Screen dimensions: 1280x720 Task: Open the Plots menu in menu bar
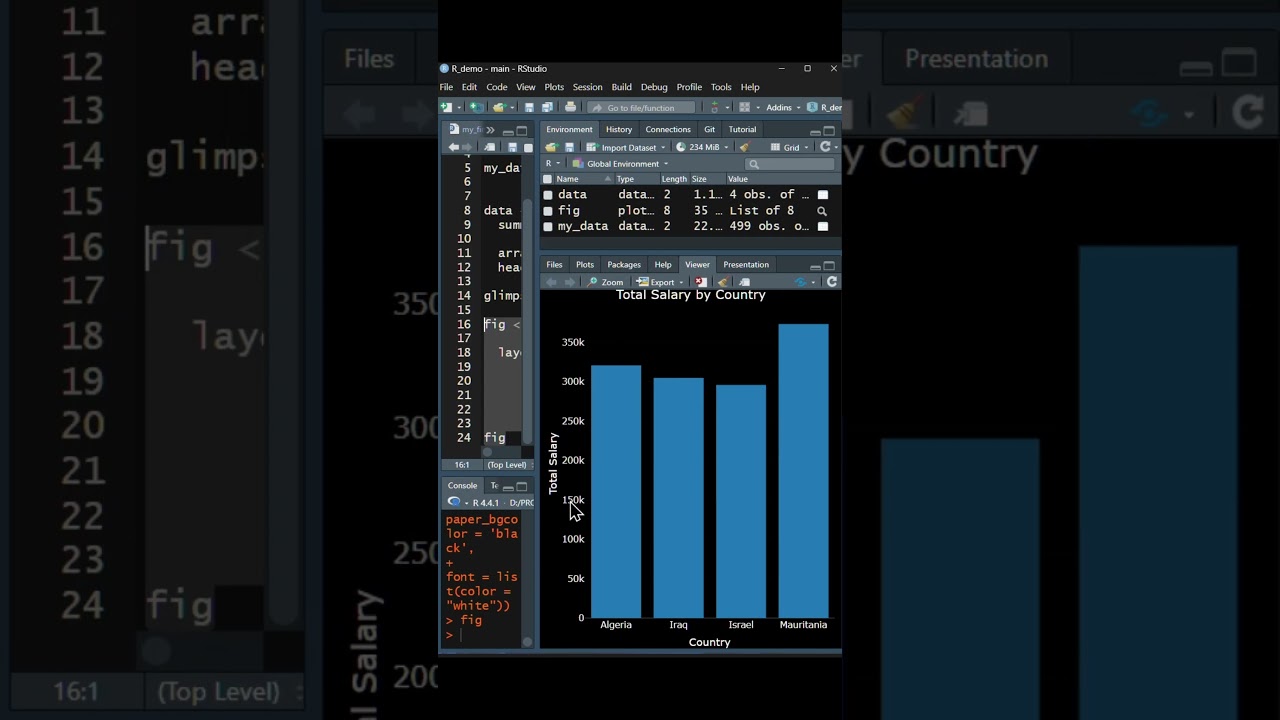tap(554, 87)
